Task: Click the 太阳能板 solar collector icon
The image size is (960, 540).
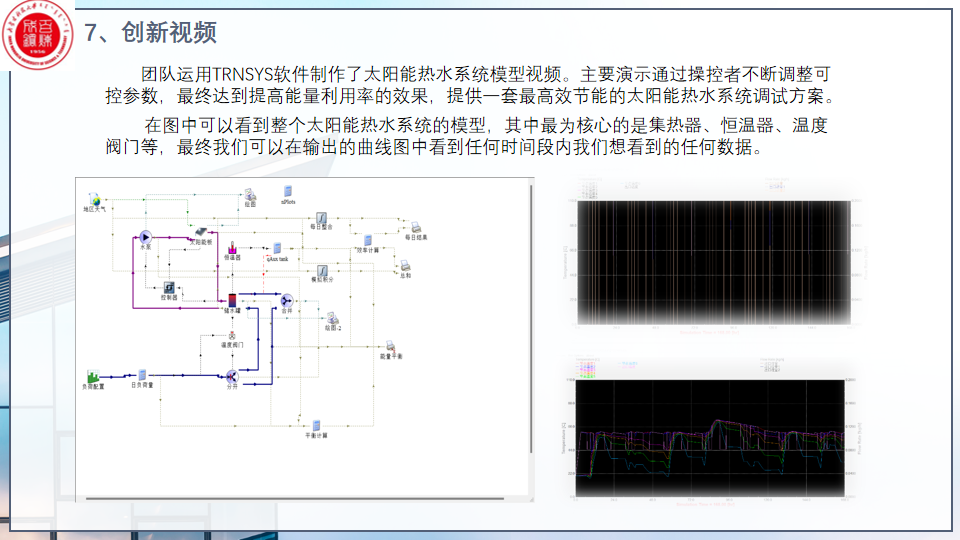Action: pyautogui.click(x=200, y=232)
